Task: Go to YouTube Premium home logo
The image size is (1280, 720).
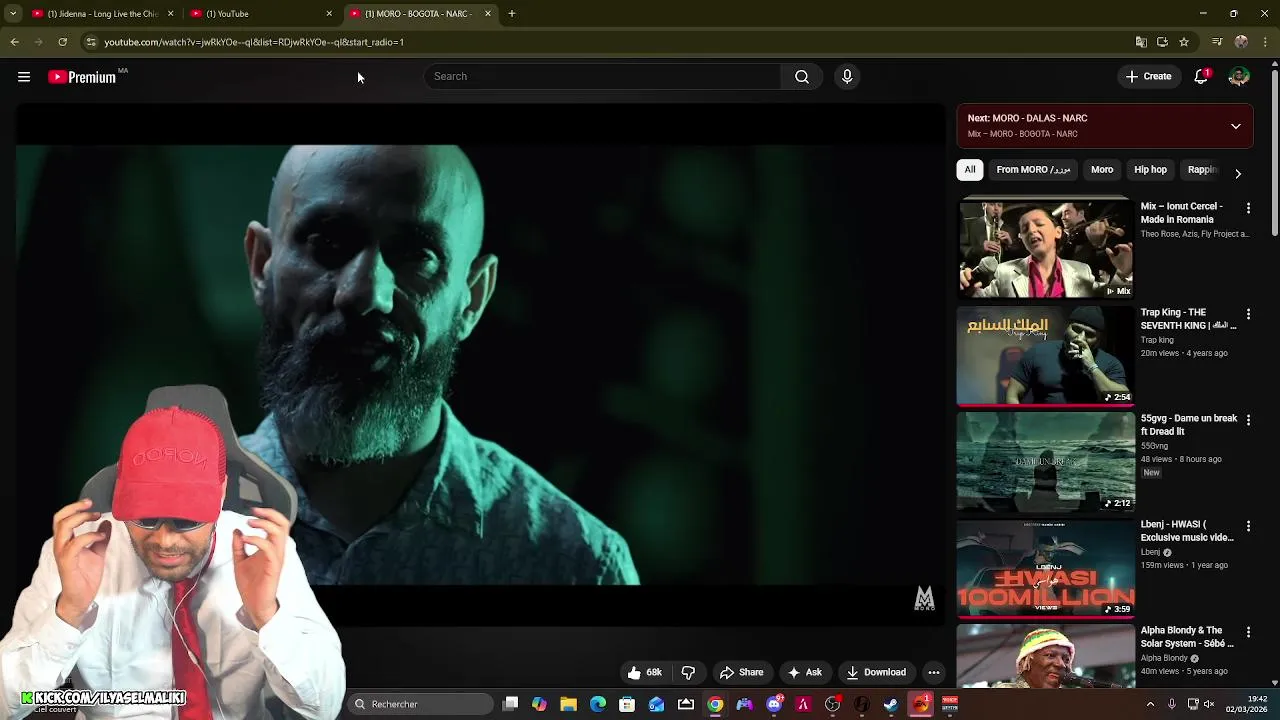Action: pyautogui.click(x=82, y=77)
